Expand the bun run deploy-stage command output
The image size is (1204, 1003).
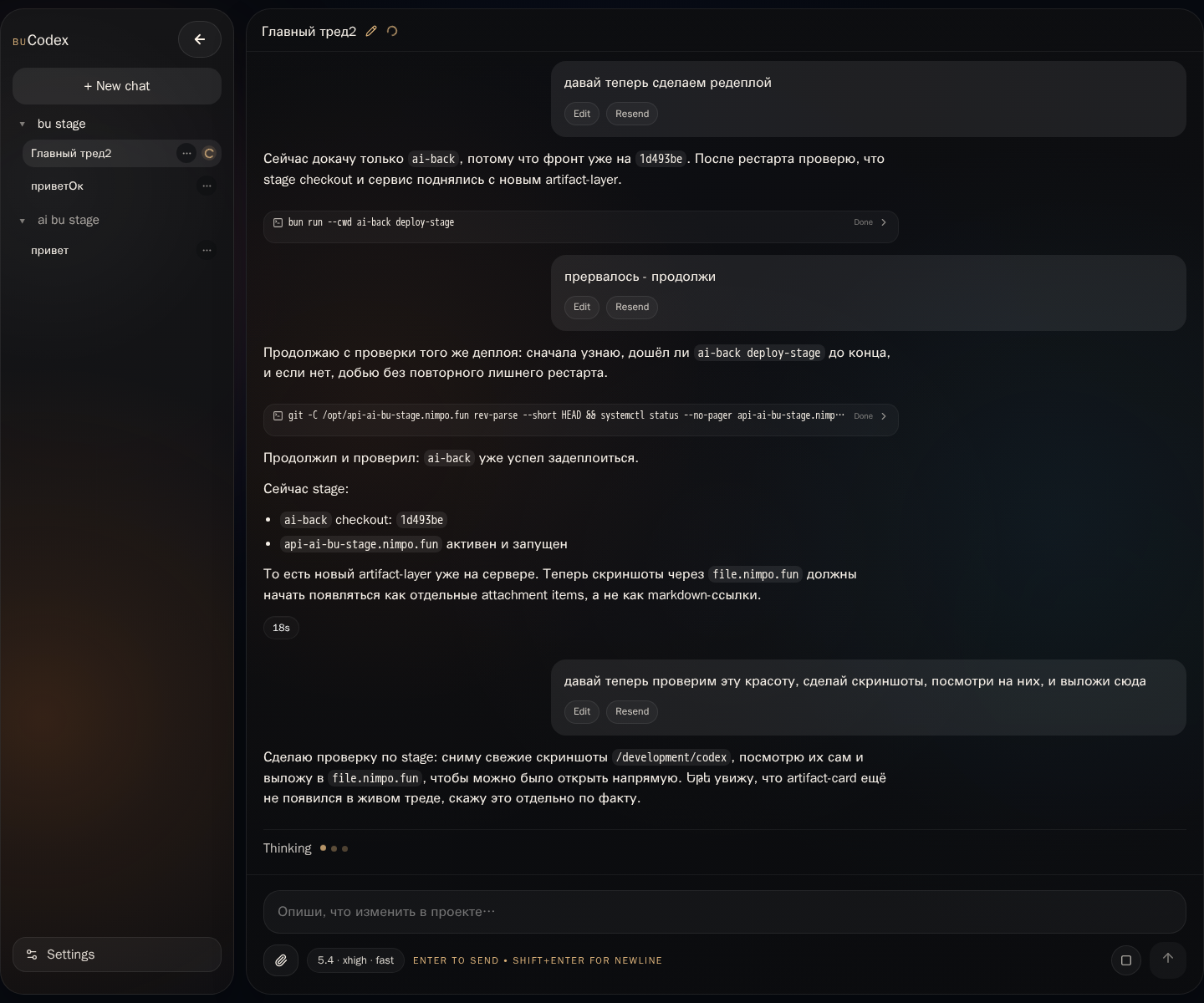click(883, 222)
